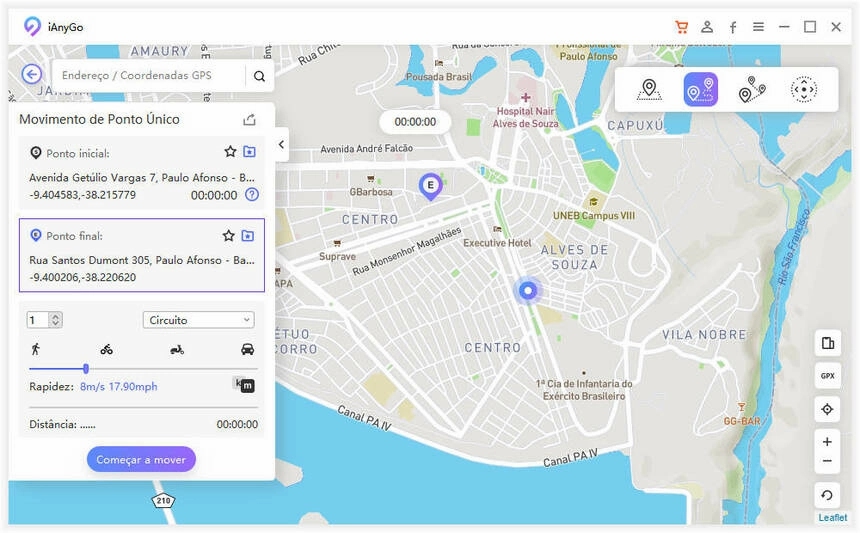Select the multi-spot movement mode icon
This screenshot has width=860, height=533.
pos(752,89)
